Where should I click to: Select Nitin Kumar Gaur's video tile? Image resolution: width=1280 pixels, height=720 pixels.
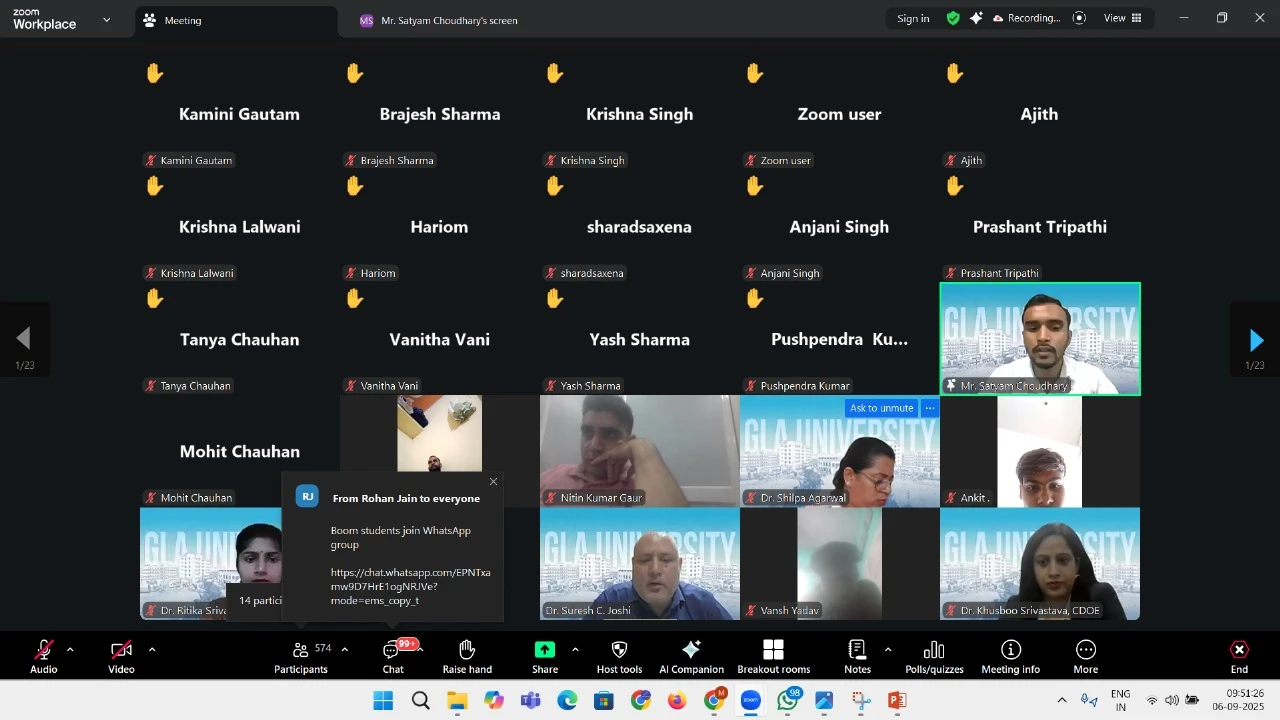(640, 451)
